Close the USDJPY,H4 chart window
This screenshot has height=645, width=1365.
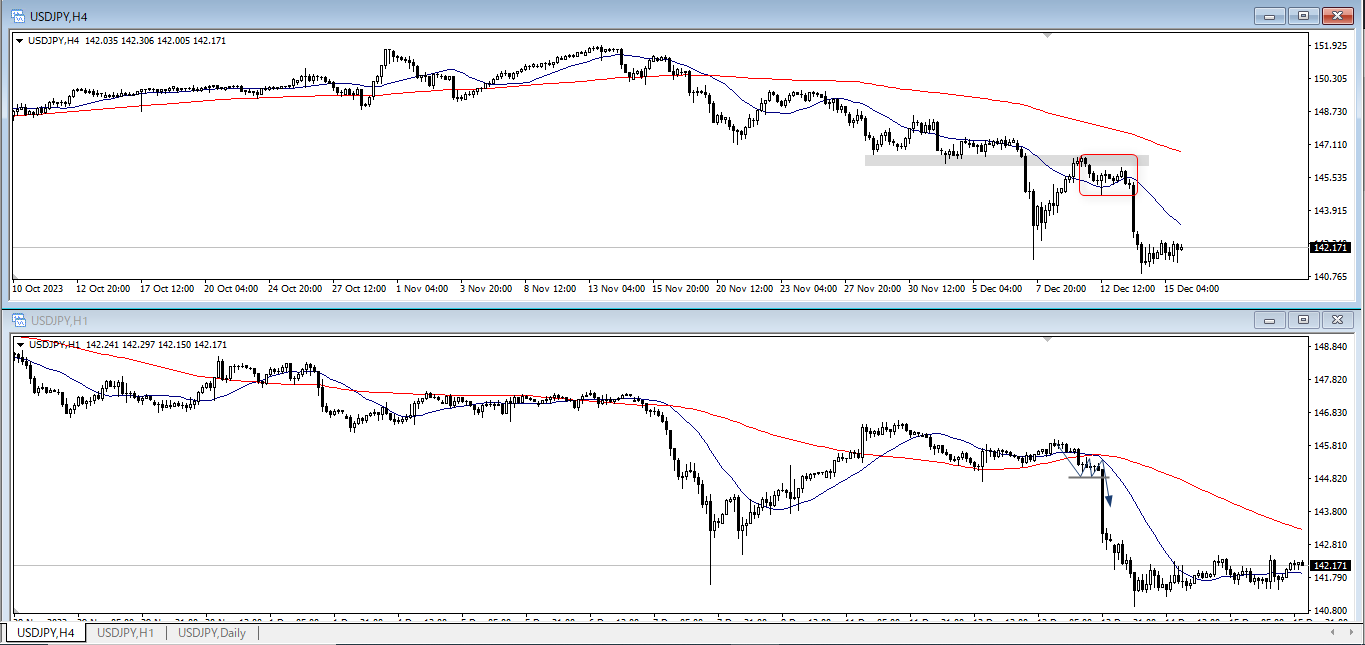1336,15
